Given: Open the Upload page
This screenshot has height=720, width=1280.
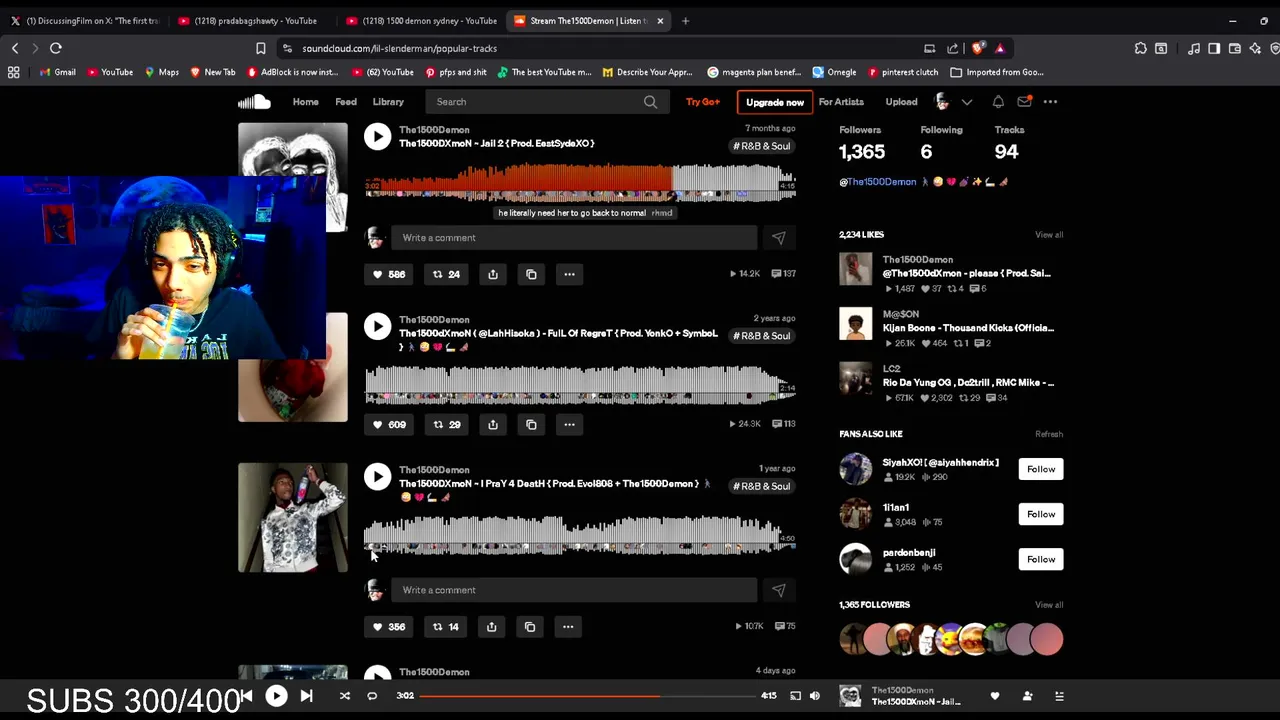Looking at the screenshot, I should coord(901,102).
